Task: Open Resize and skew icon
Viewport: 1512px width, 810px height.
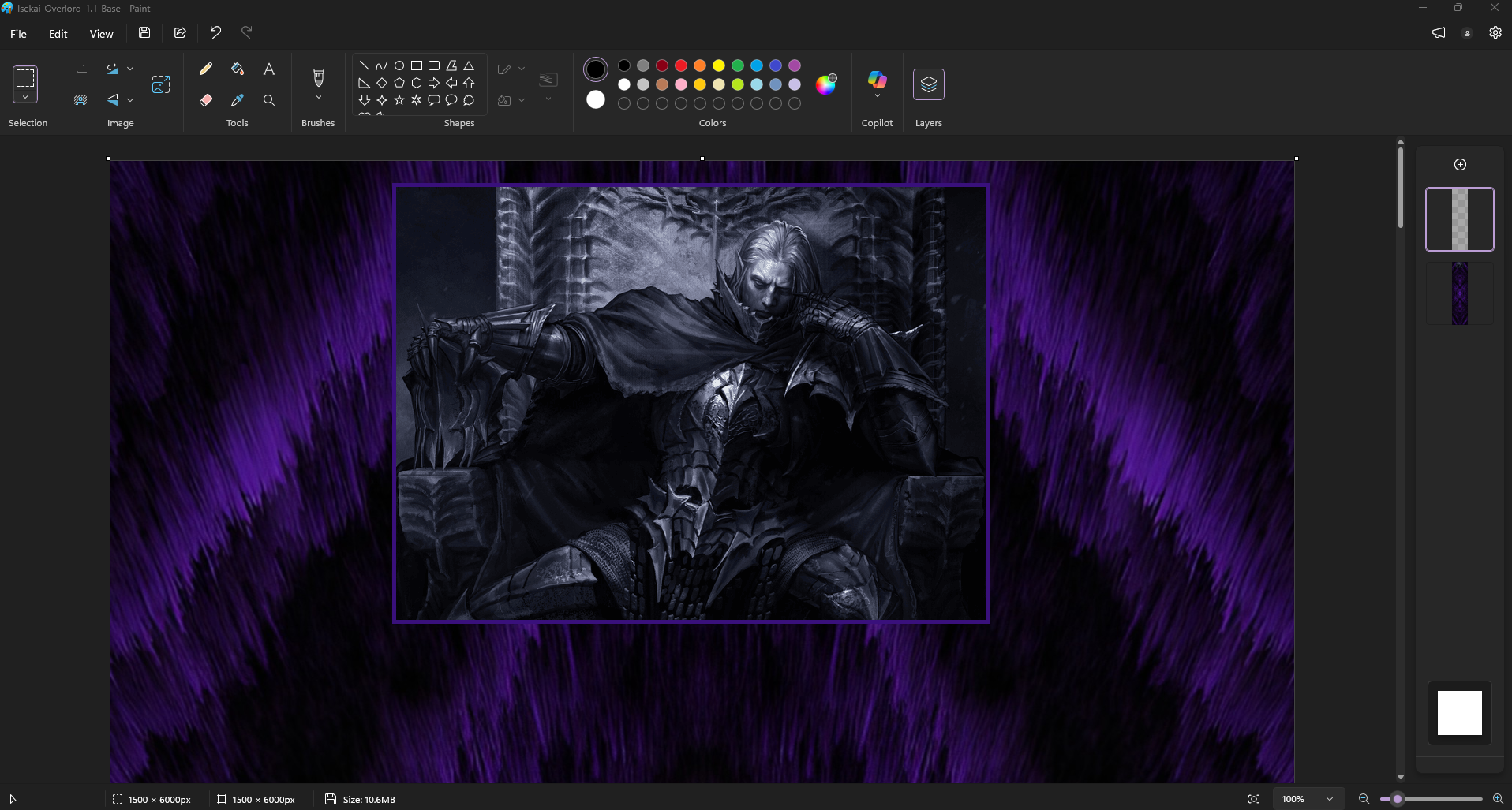Action: pyautogui.click(x=161, y=84)
